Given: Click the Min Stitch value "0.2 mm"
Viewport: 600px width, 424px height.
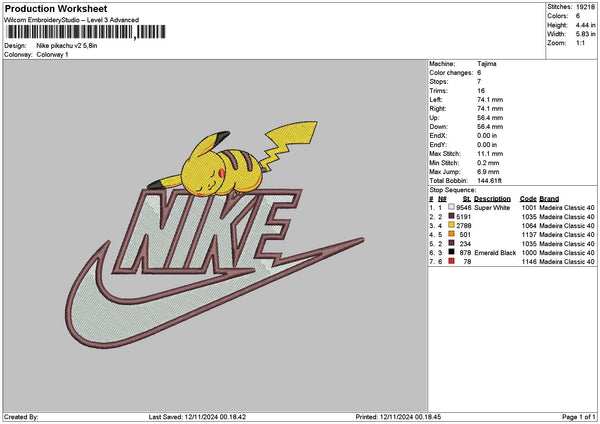Looking at the screenshot, I should [x=488, y=163].
